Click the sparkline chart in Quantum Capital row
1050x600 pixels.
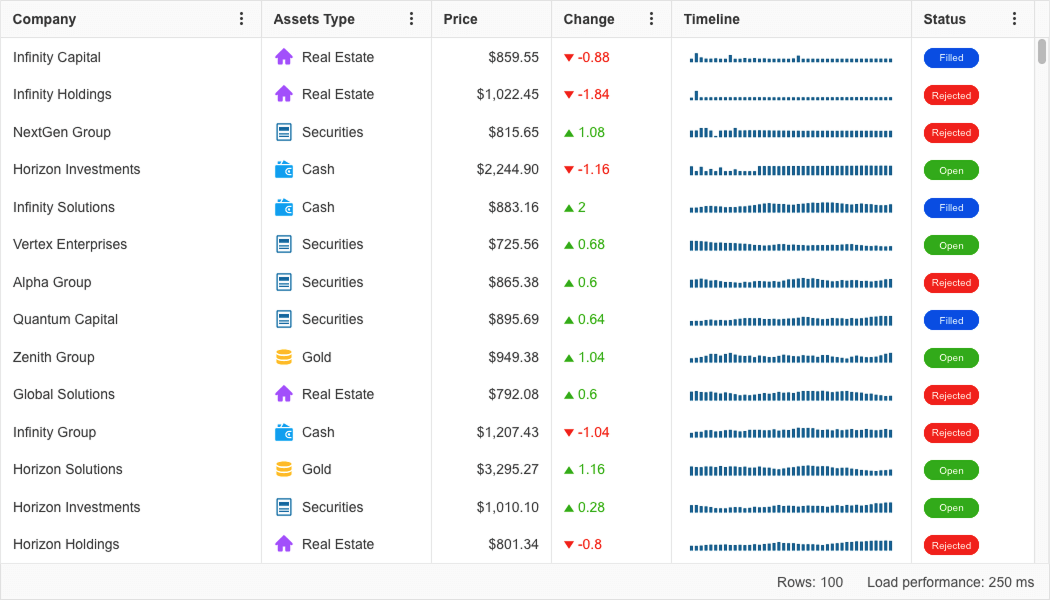[x=790, y=320]
